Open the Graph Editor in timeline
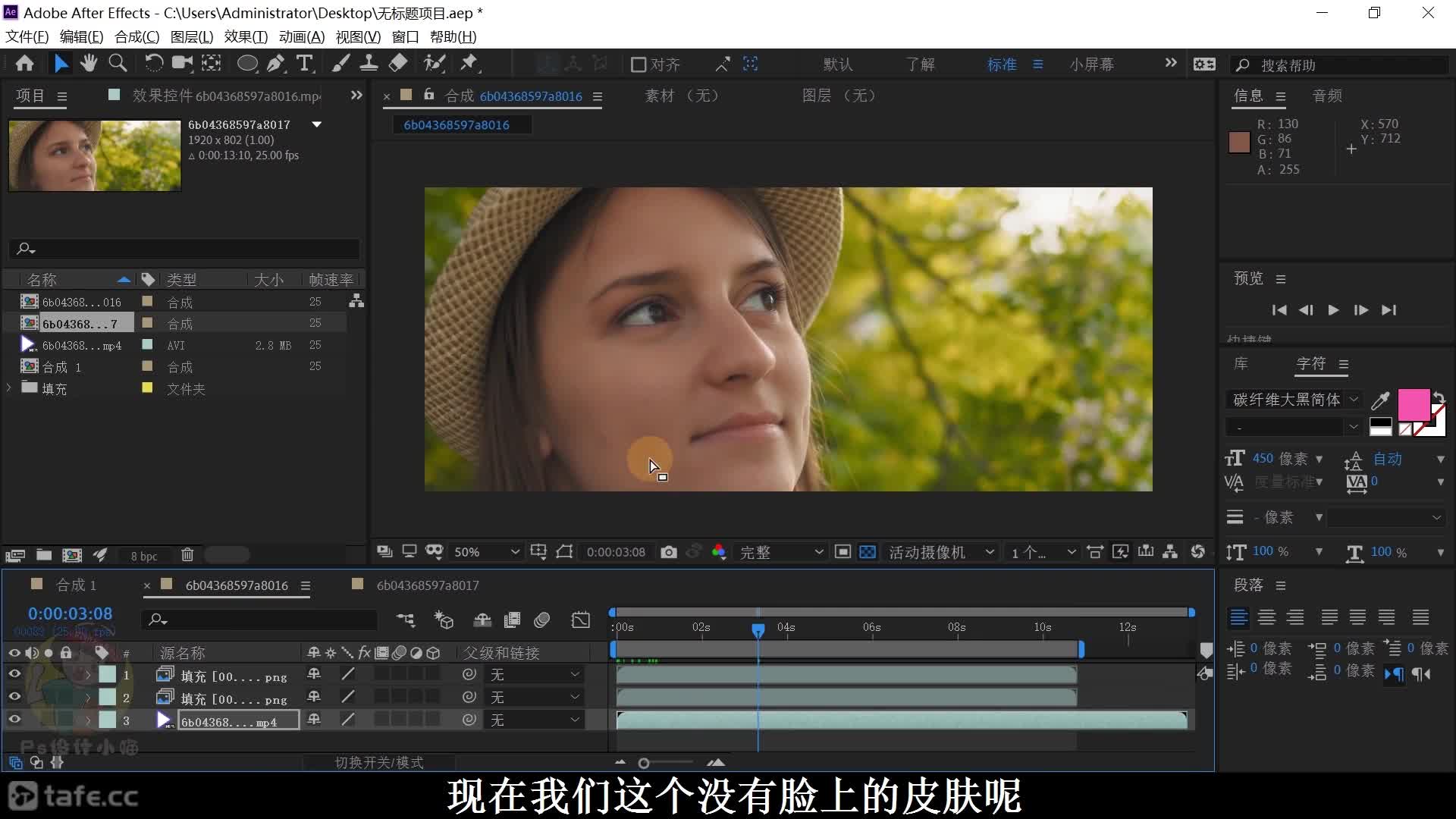Viewport: 1456px width, 819px height. click(581, 620)
